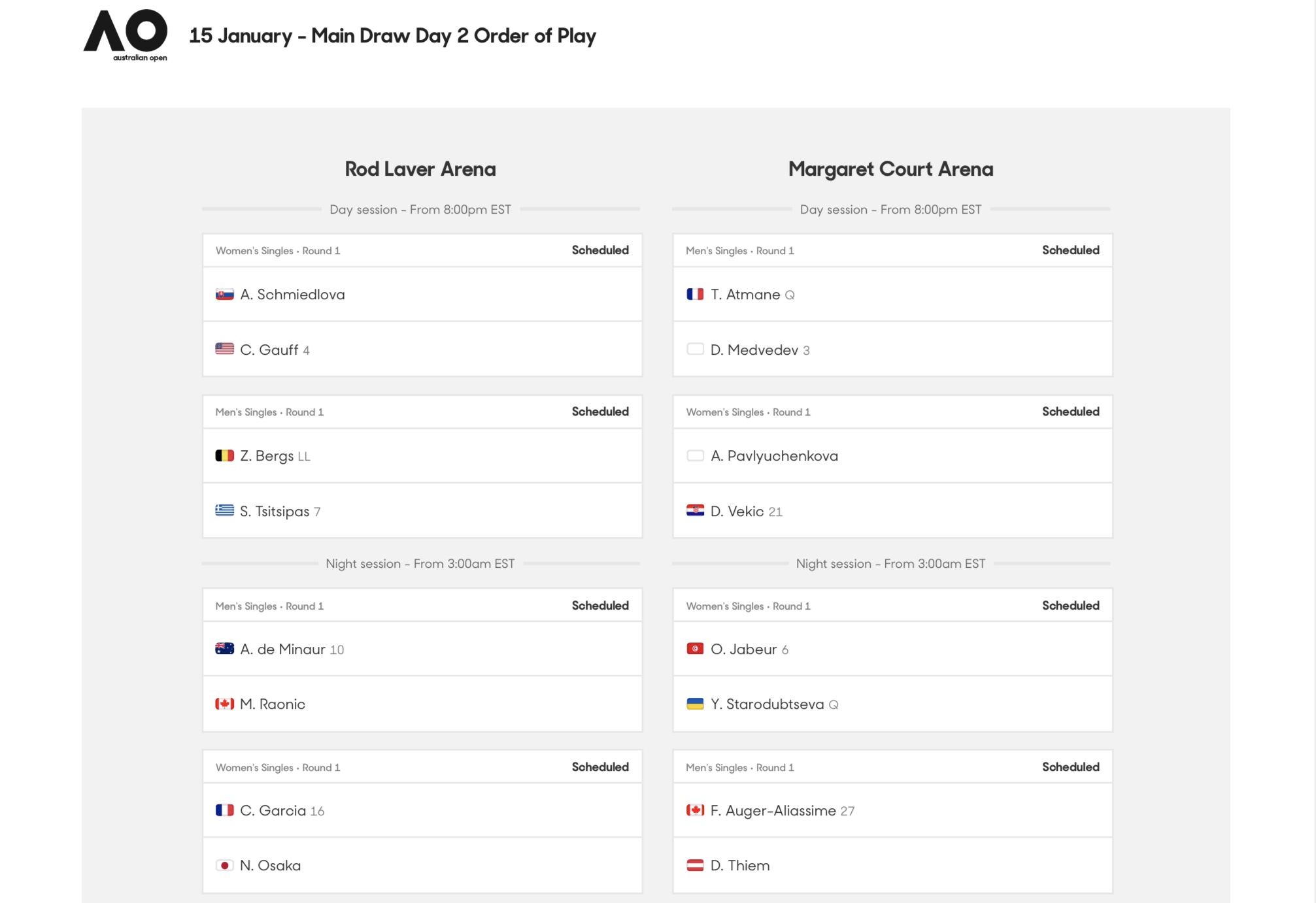Click France flag beside T. Atmane
This screenshot has height=903, width=1316.
695,295
